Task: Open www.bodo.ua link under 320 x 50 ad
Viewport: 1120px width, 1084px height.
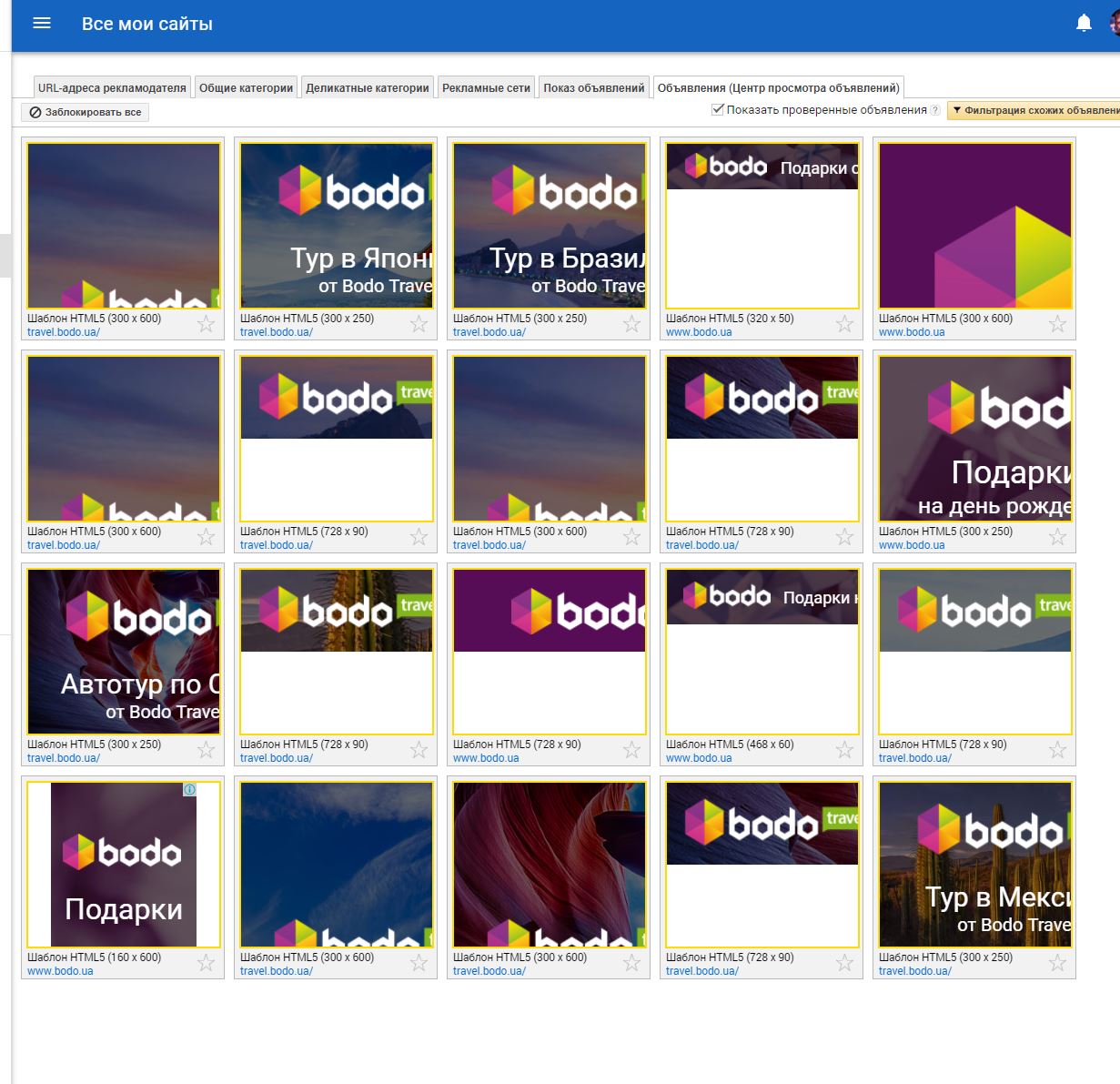Action: point(699,332)
